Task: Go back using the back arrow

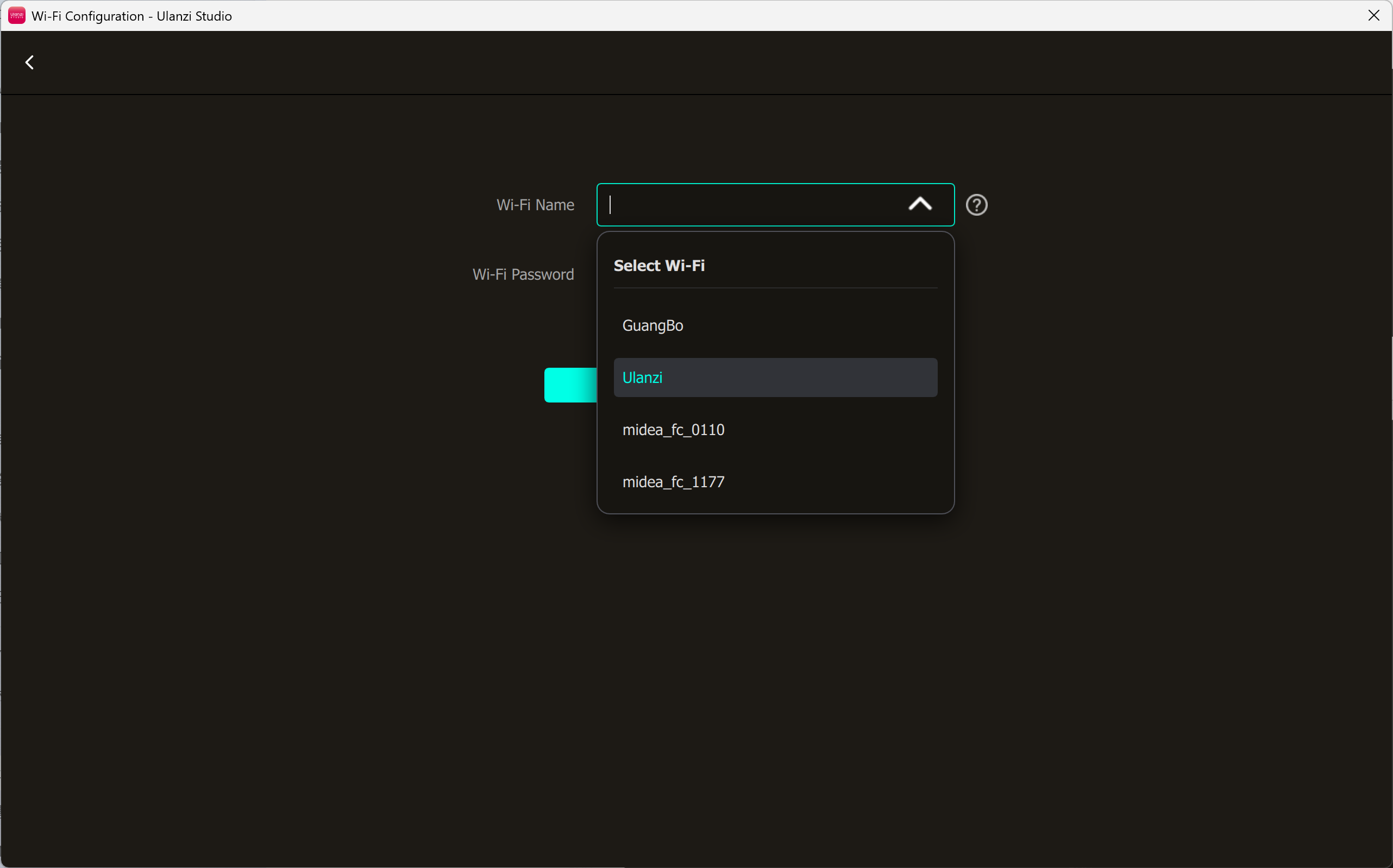Action: pos(29,62)
